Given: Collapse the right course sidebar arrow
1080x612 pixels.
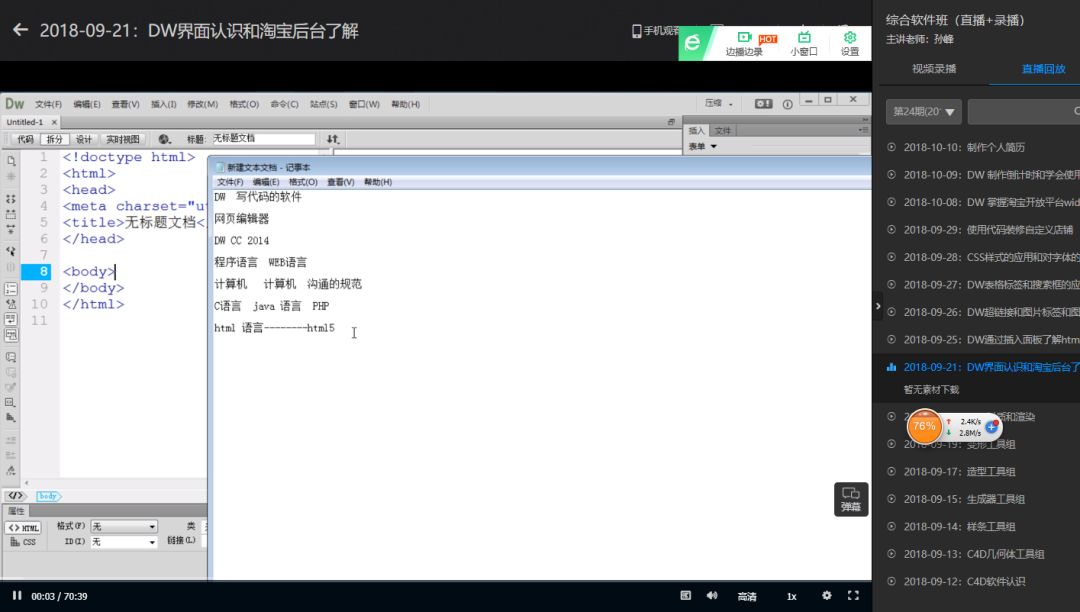Looking at the screenshot, I should [x=878, y=306].
